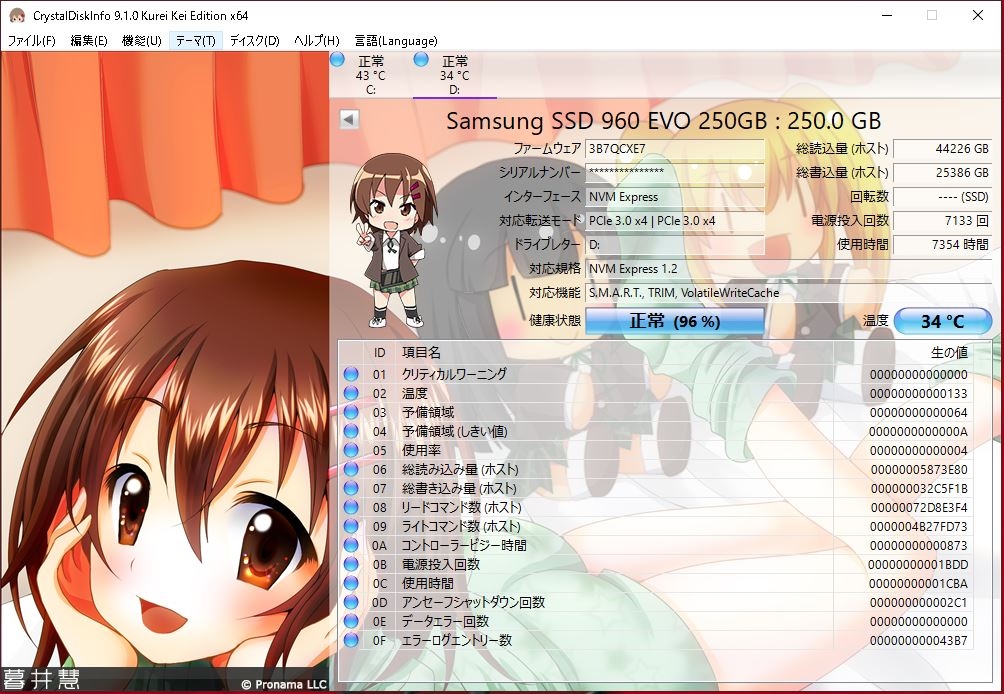The width and height of the screenshot is (1004, 694).
Task: Click the firmware field 3B7QCXE7
Action: (x=675, y=149)
